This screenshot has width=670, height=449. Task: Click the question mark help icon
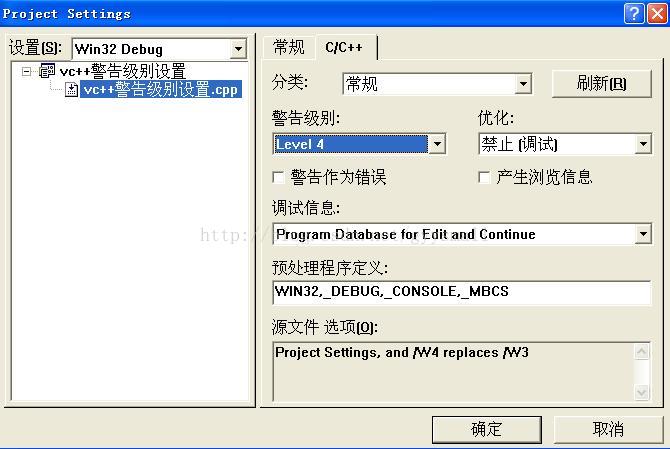coord(634,14)
